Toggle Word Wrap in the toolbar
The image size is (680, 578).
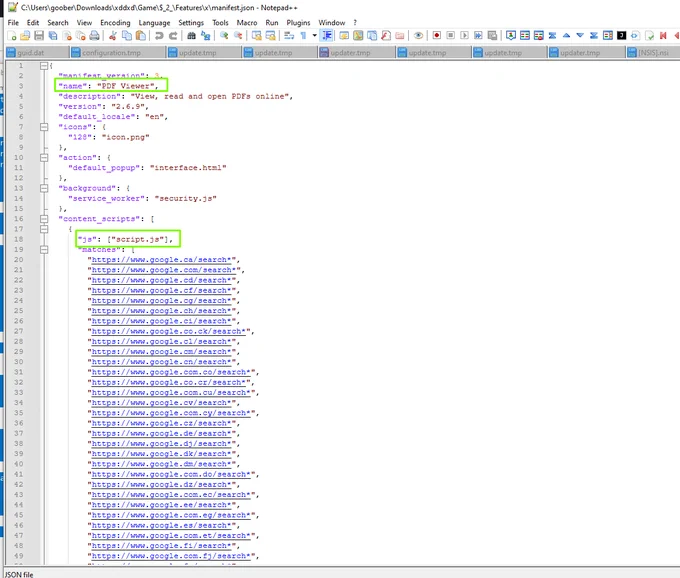pos(289,36)
